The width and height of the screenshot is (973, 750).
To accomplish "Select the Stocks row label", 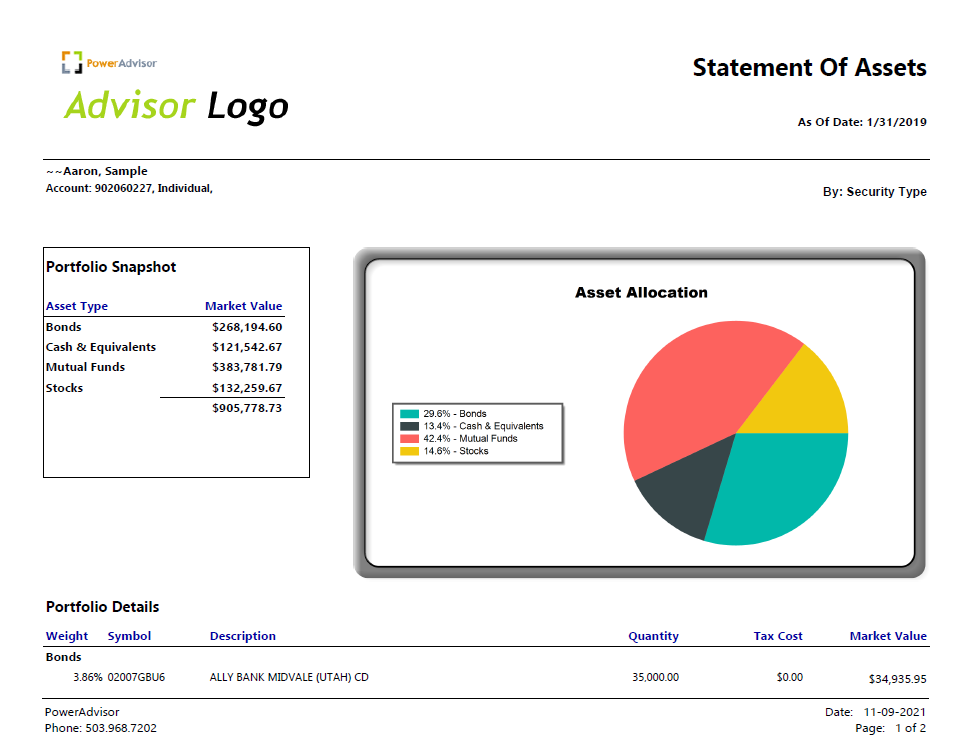I will (64, 388).
